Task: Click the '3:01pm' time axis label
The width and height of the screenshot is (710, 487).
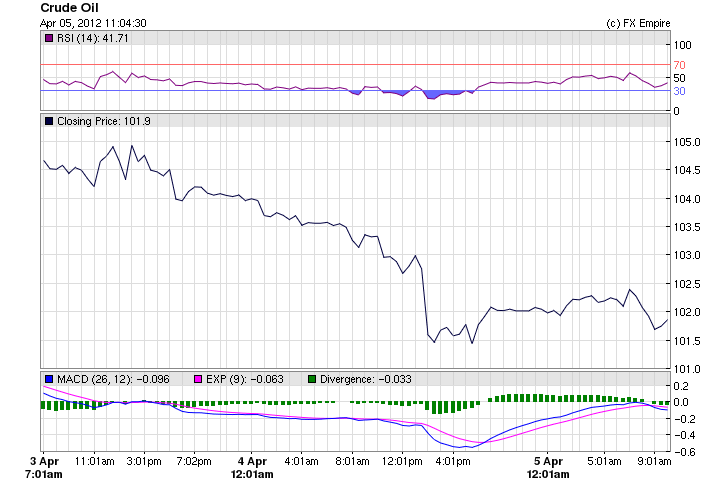Action: click(x=144, y=462)
